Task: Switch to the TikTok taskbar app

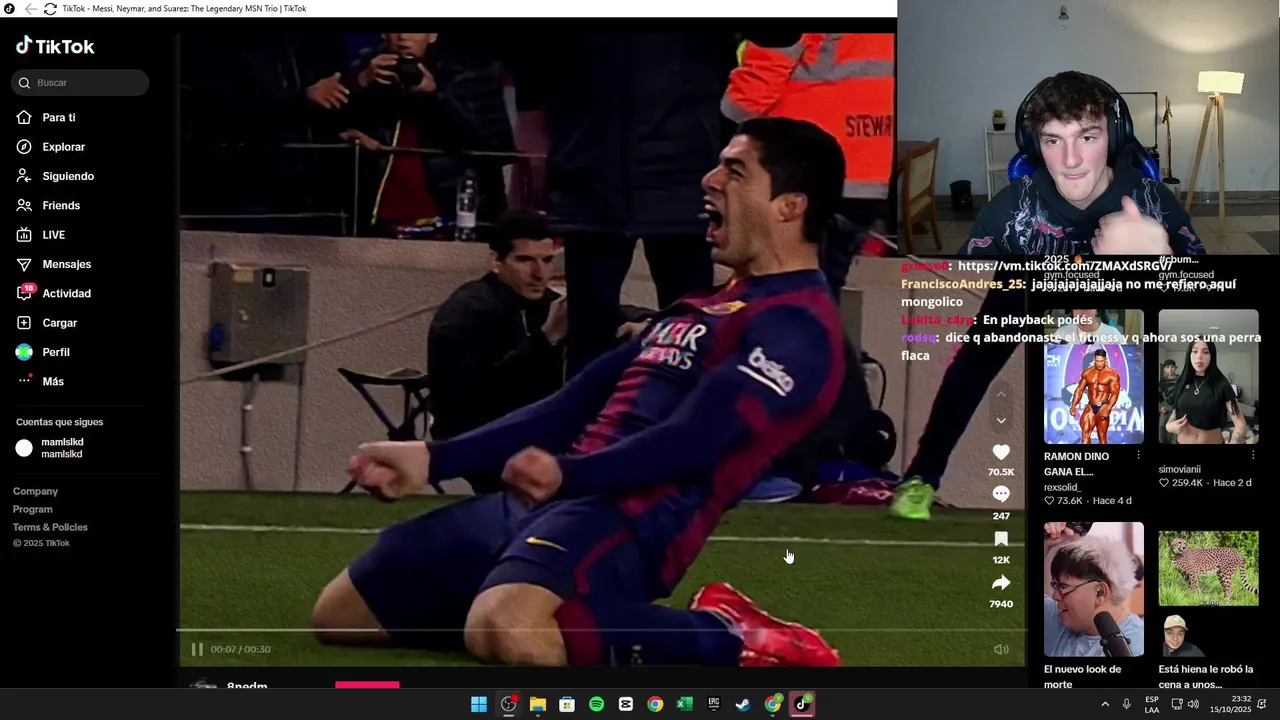Action: click(x=802, y=704)
